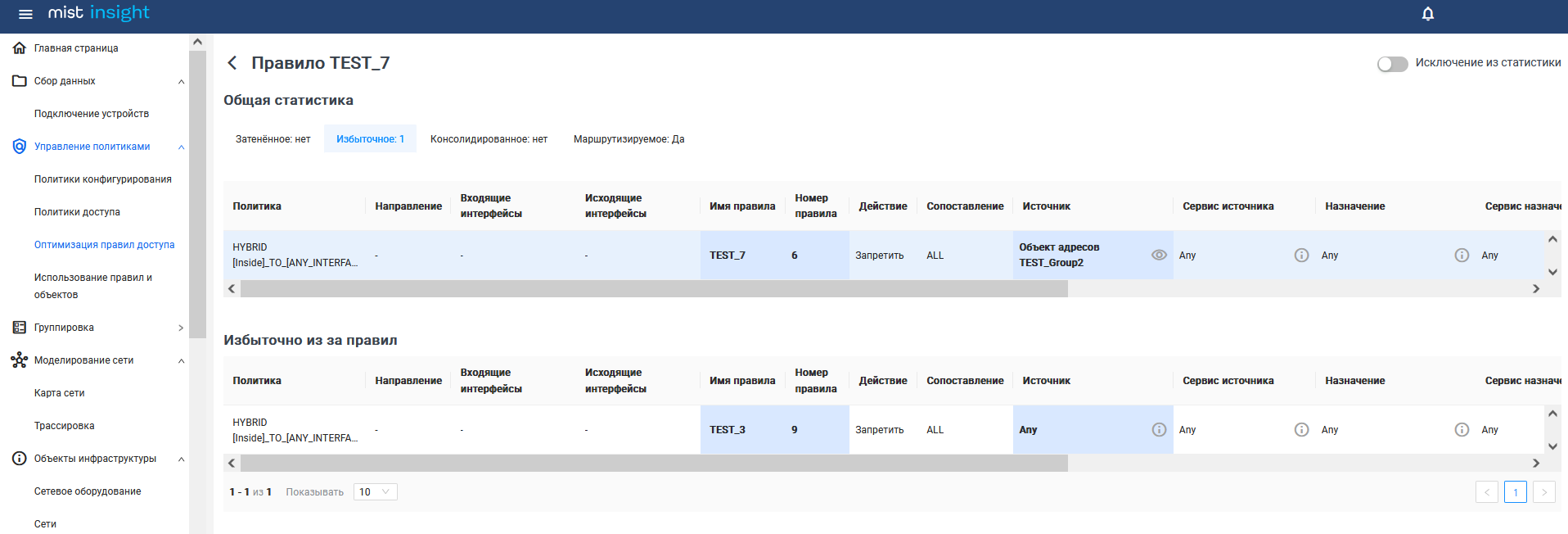The height and width of the screenshot is (534, 1568).
Task: Click the Имя правила header in bottom table
Action: point(742,381)
